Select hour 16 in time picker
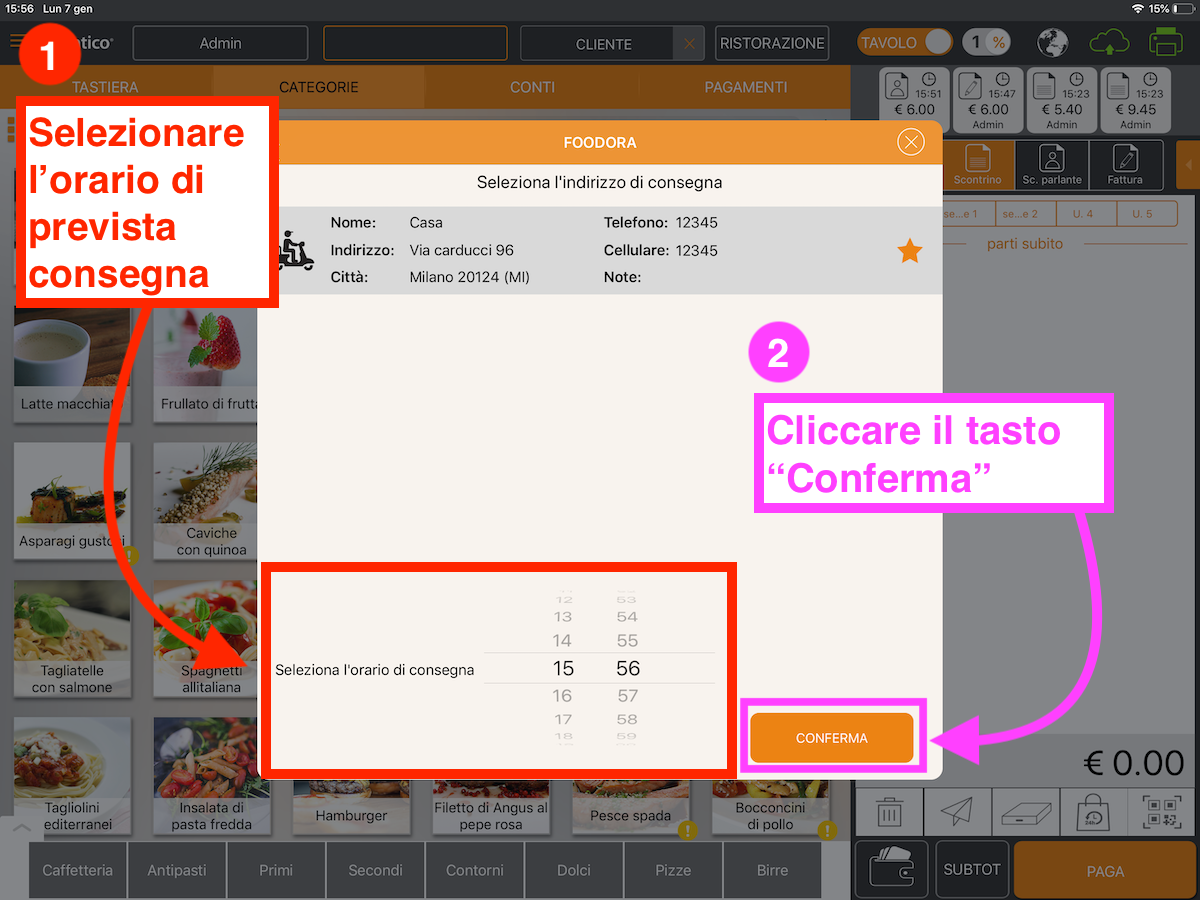 [x=563, y=695]
